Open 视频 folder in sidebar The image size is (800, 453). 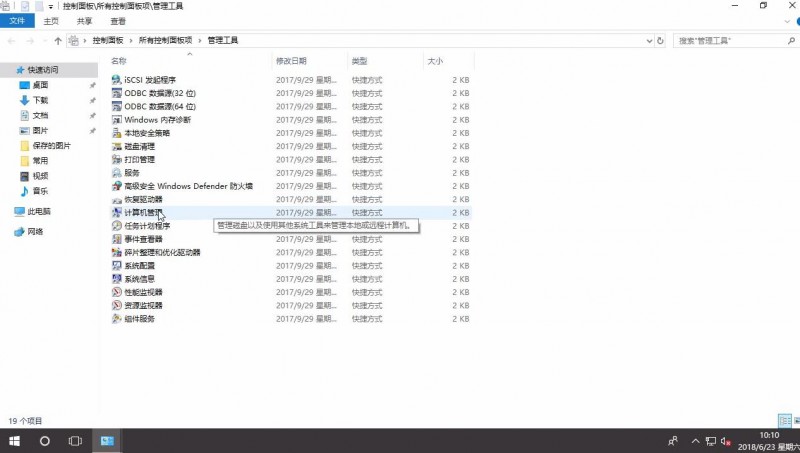click(40, 176)
